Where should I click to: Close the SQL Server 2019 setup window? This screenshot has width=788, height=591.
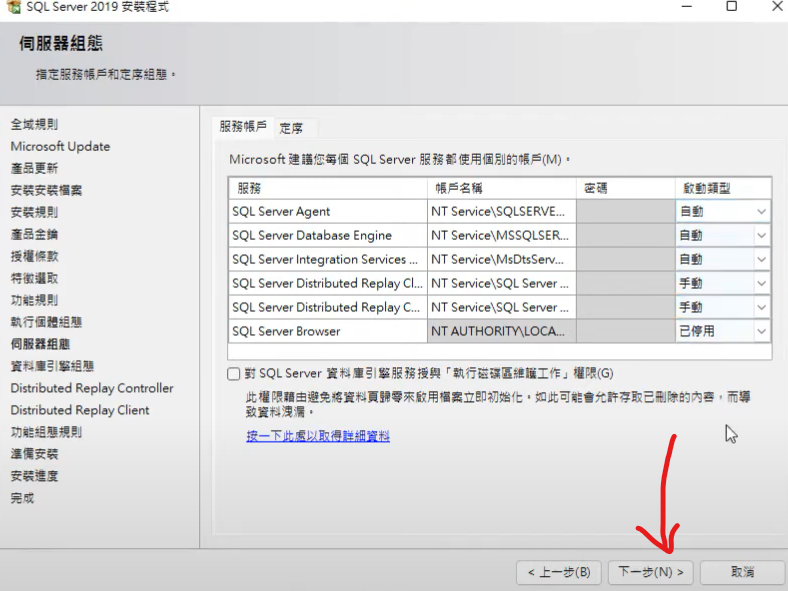point(777,7)
